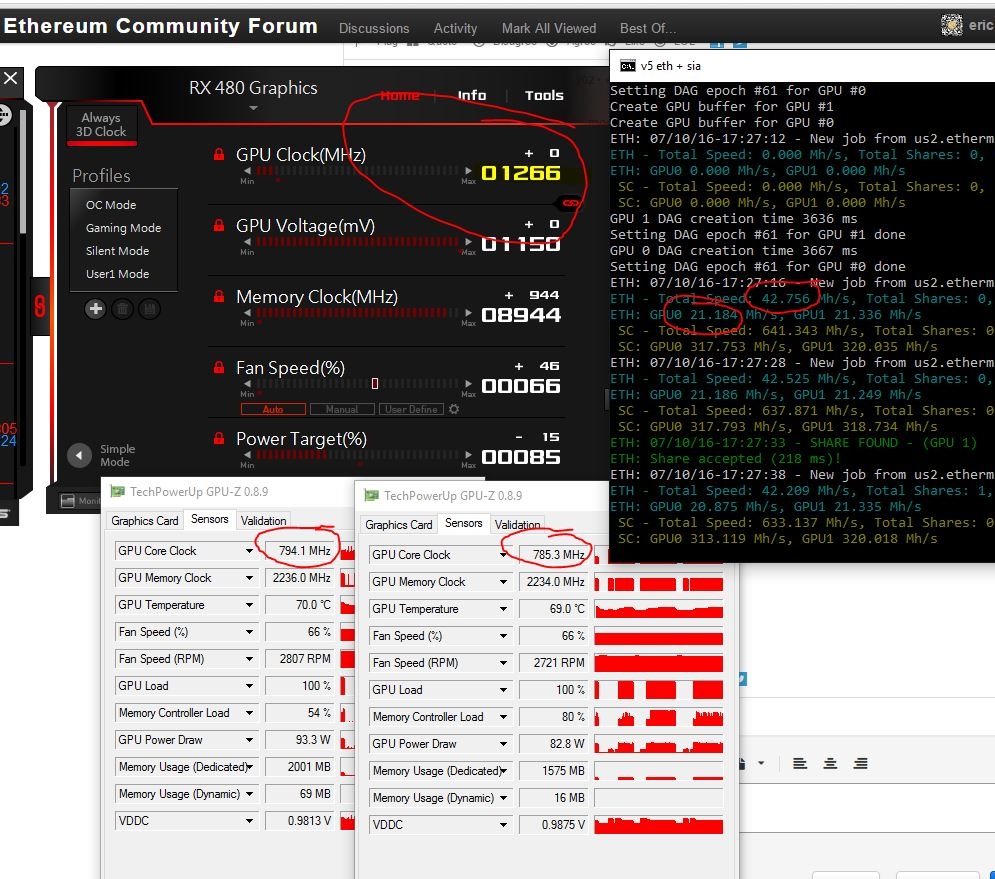This screenshot has width=995, height=879.
Task: Set fan control to User Define
Action: [411, 409]
